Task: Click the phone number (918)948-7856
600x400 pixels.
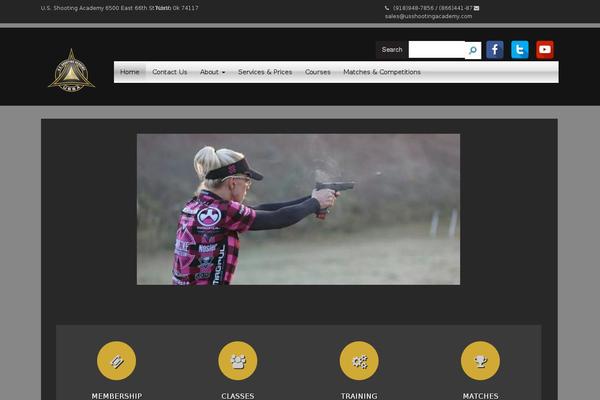Action: click(x=413, y=8)
